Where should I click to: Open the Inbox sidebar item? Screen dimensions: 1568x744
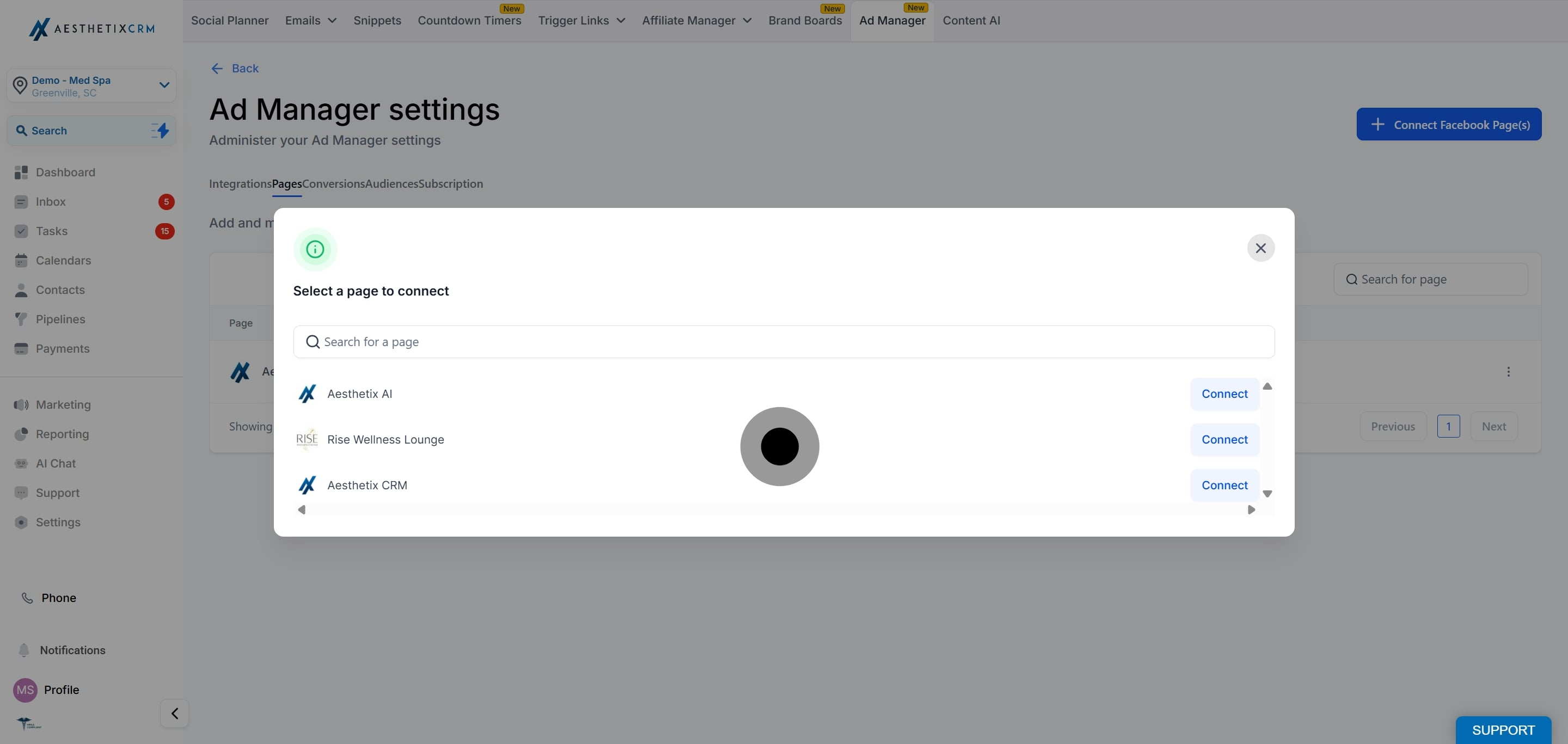pos(51,202)
